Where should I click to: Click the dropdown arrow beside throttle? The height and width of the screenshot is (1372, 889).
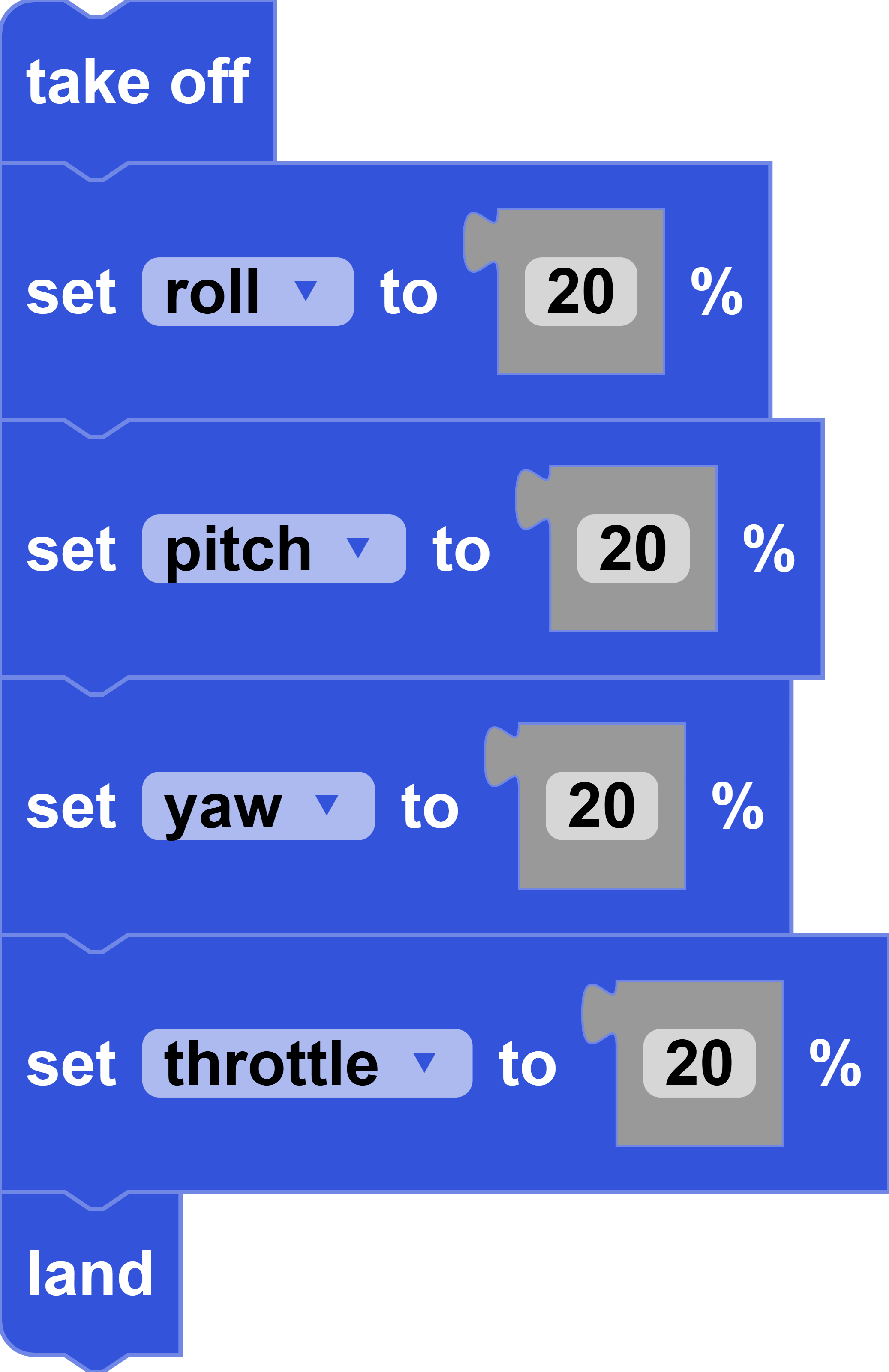[x=424, y=1062]
